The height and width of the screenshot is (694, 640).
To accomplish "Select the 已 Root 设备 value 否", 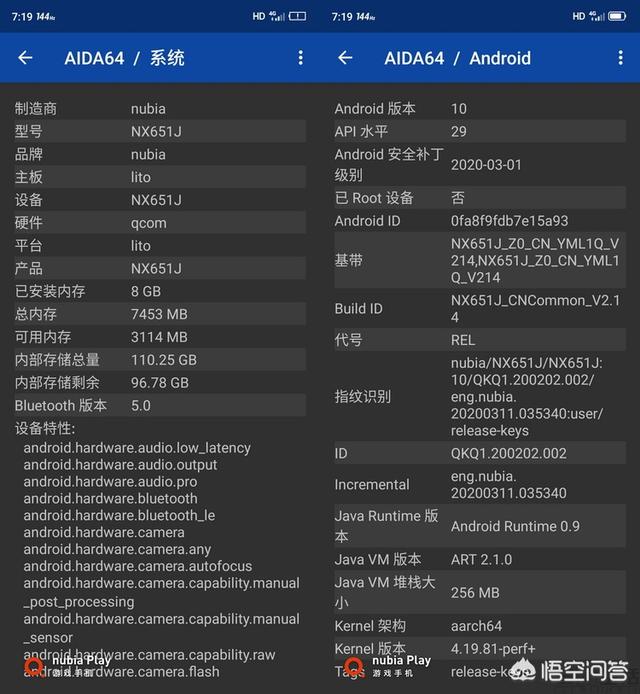I will click(458, 198).
